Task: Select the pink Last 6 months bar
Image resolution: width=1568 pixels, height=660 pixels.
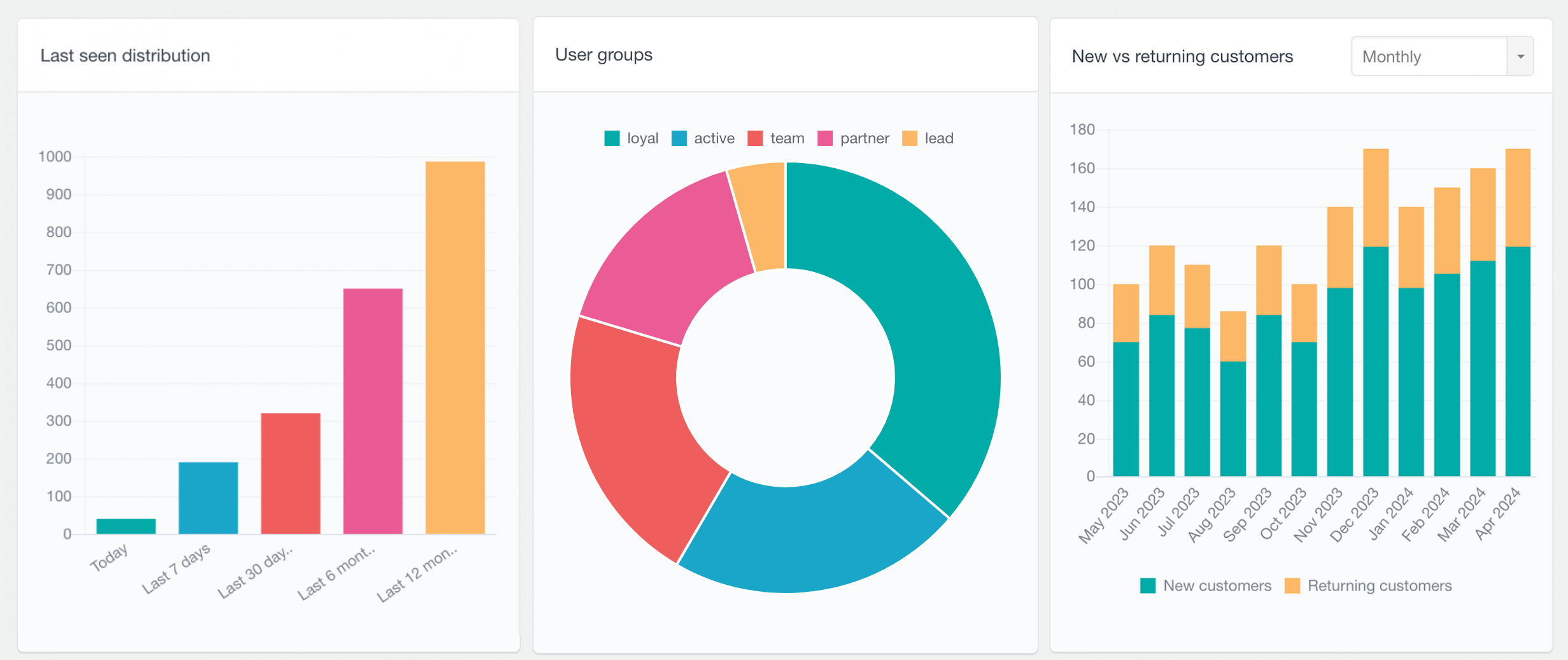Action: point(372,411)
